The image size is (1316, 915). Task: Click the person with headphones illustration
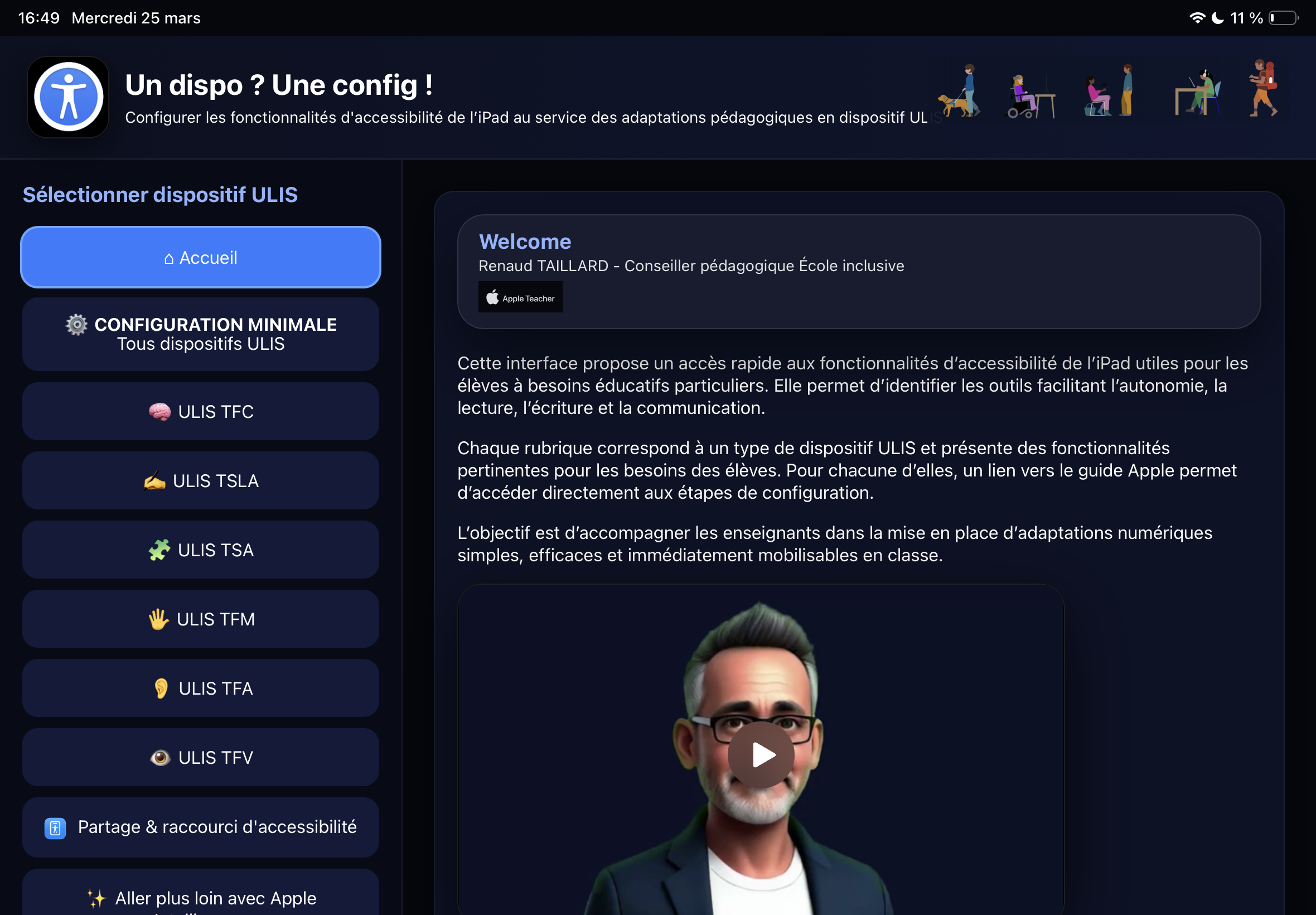1198,92
